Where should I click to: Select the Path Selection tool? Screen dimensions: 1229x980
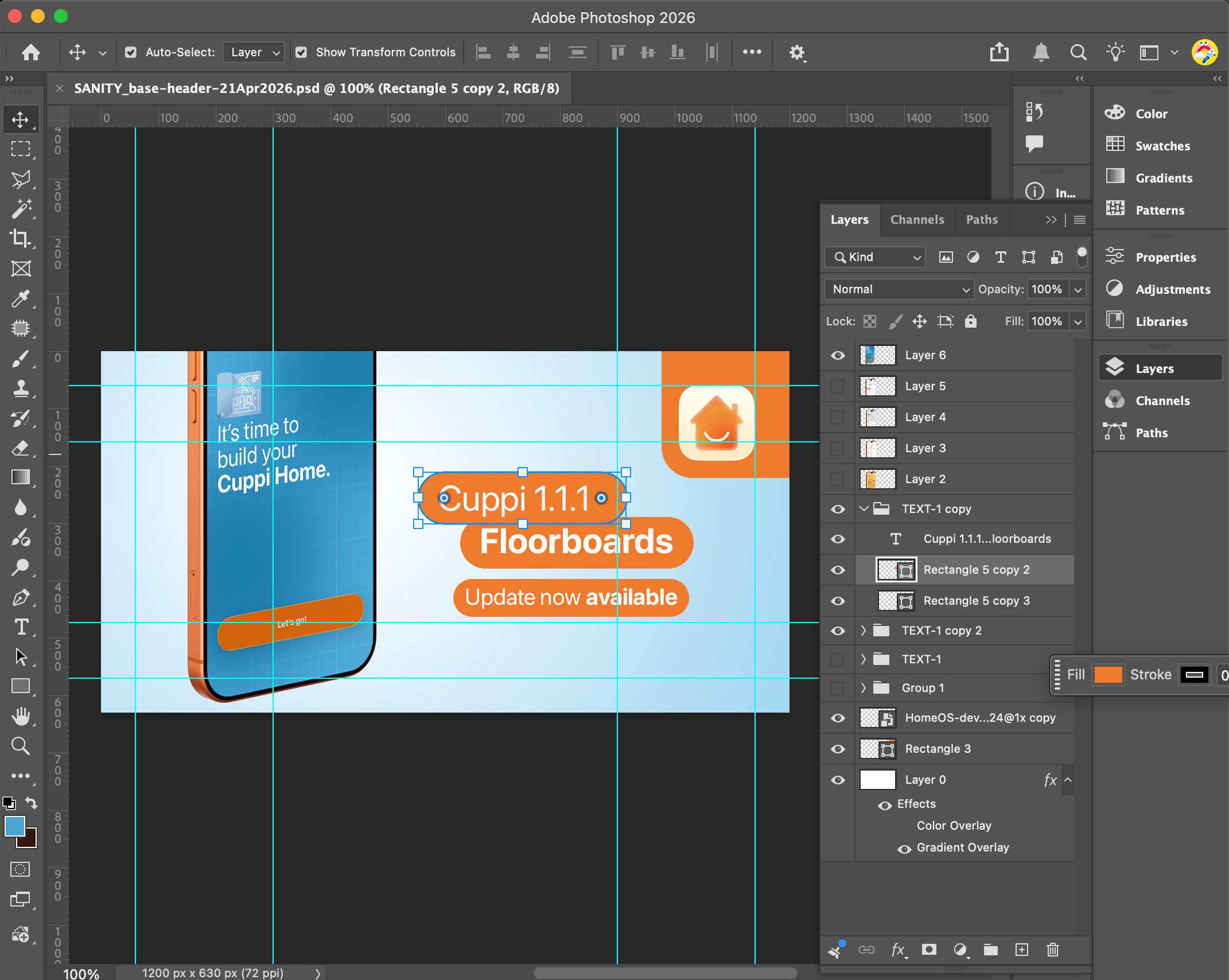tap(21, 656)
